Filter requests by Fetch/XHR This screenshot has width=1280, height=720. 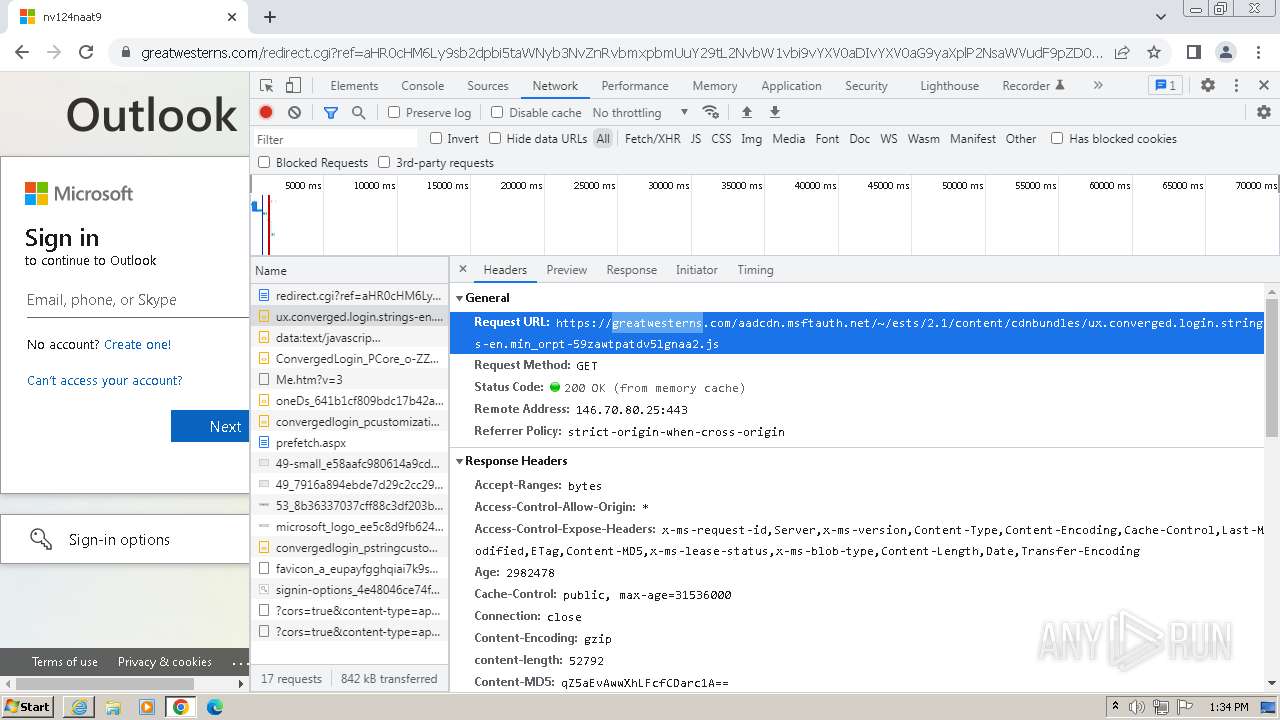pyautogui.click(x=653, y=139)
